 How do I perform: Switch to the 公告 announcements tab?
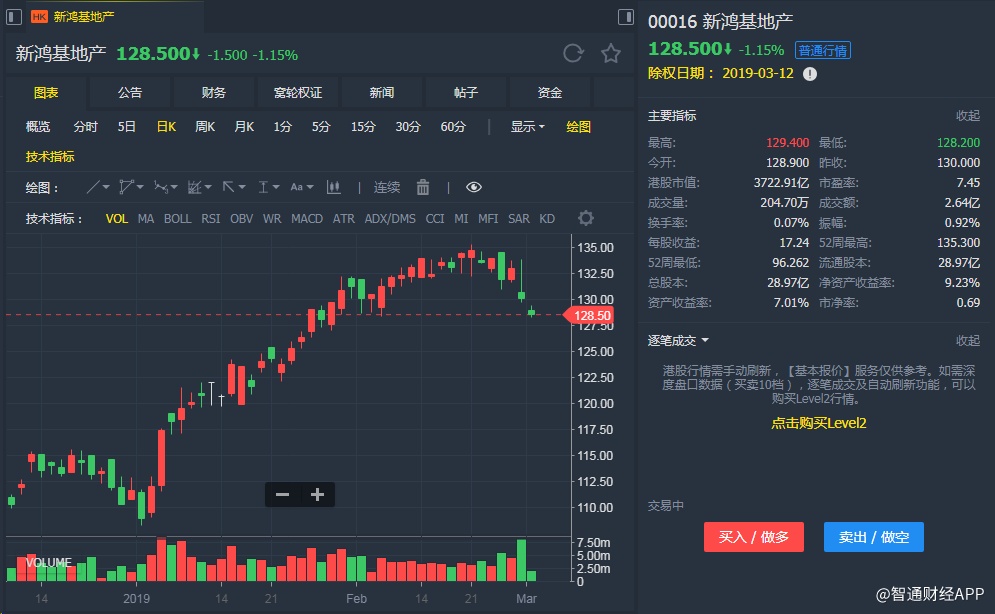130,93
